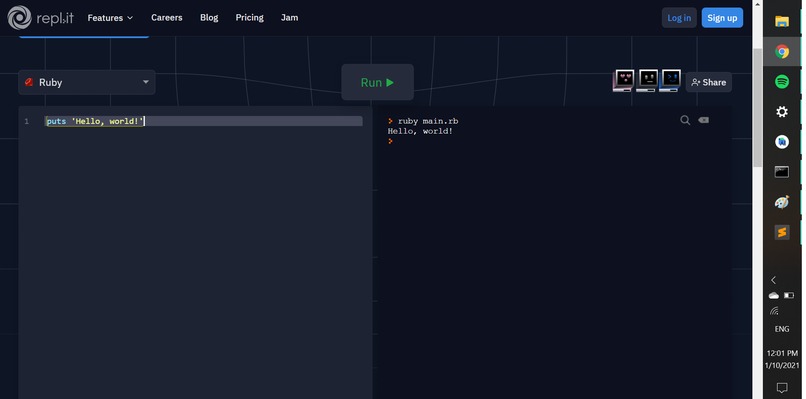Open File Explorer from taskbar
This screenshot has width=806, height=399.
pos(782,21)
